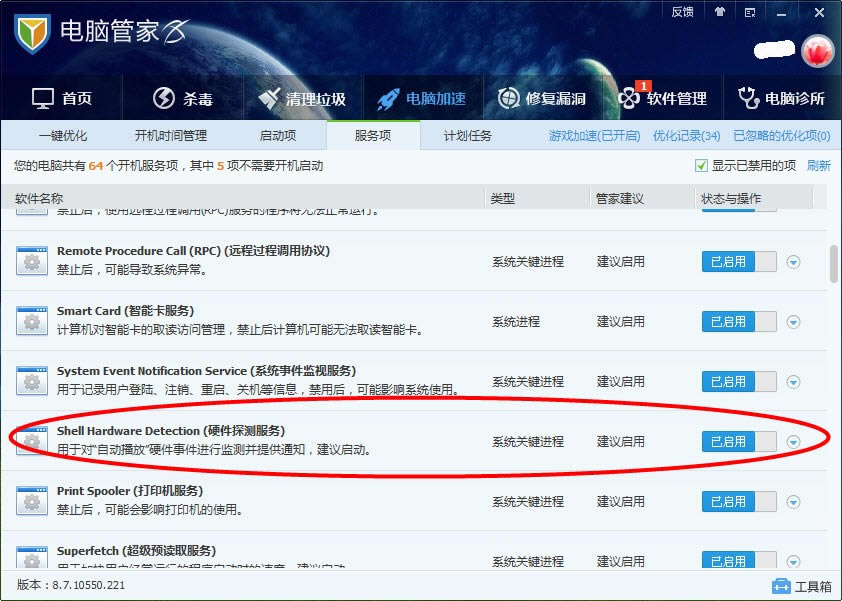Select System Event Notification Service name
This screenshot has height=601, width=842.
pyautogui.click(x=206, y=371)
